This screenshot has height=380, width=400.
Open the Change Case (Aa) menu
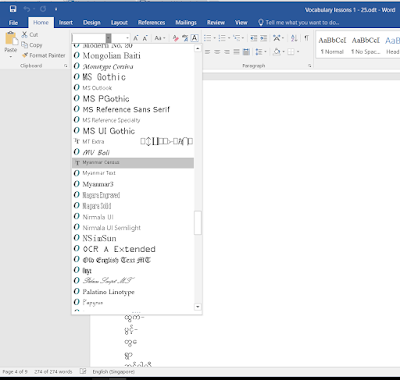click(x=160, y=38)
